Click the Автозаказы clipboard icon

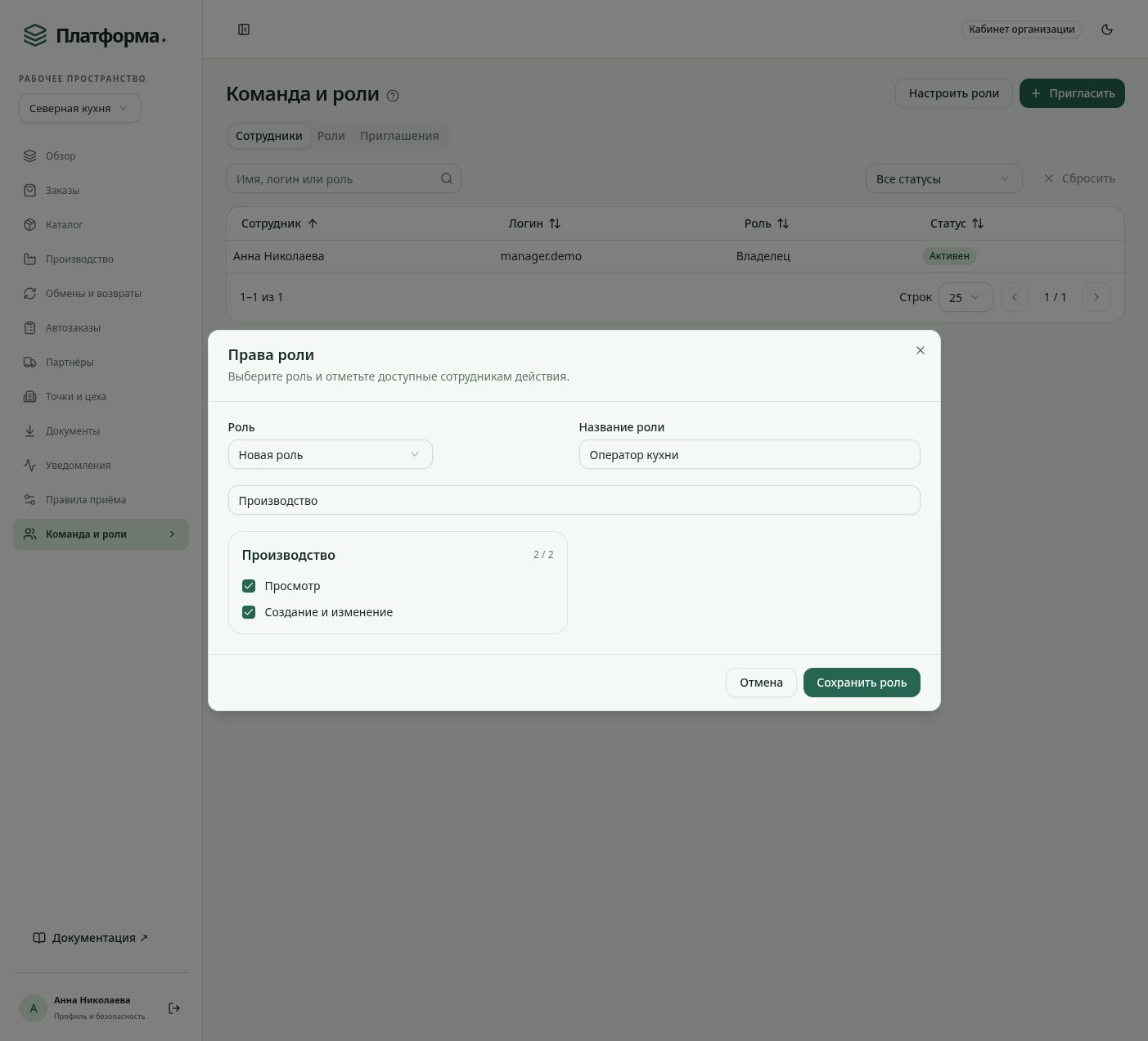tap(30, 327)
